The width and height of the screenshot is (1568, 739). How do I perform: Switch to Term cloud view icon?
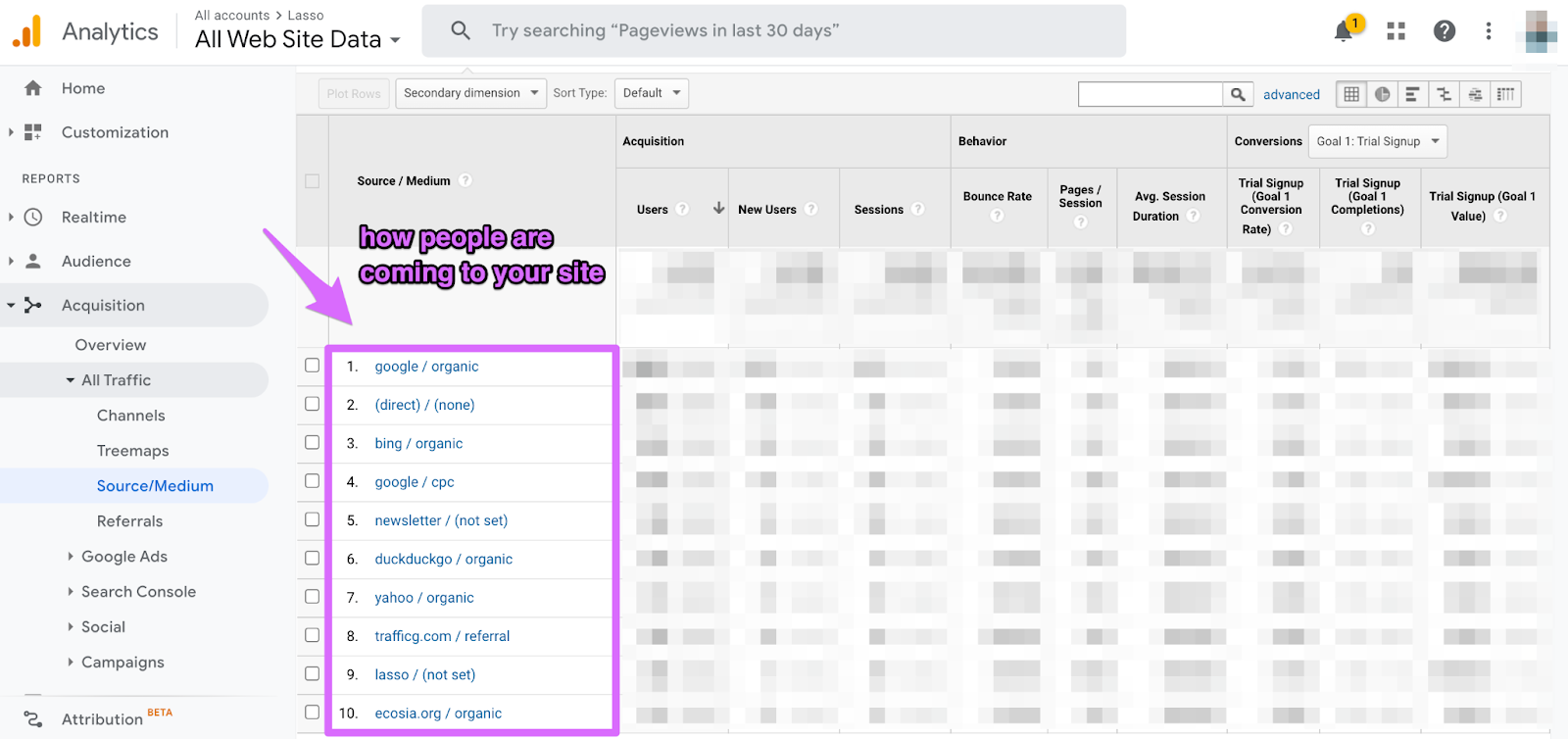[x=1475, y=94]
